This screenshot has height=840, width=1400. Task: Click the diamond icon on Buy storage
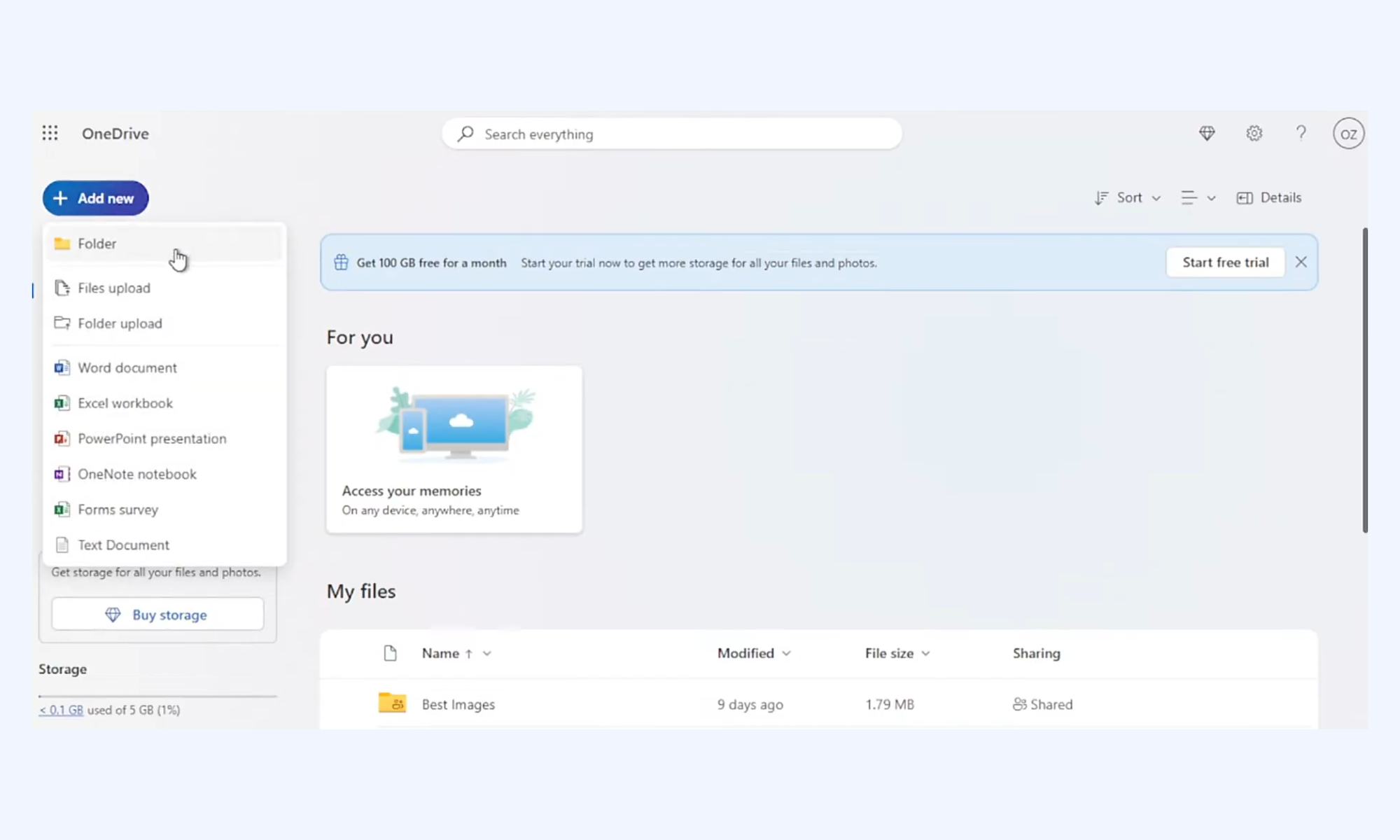click(113, 615)
